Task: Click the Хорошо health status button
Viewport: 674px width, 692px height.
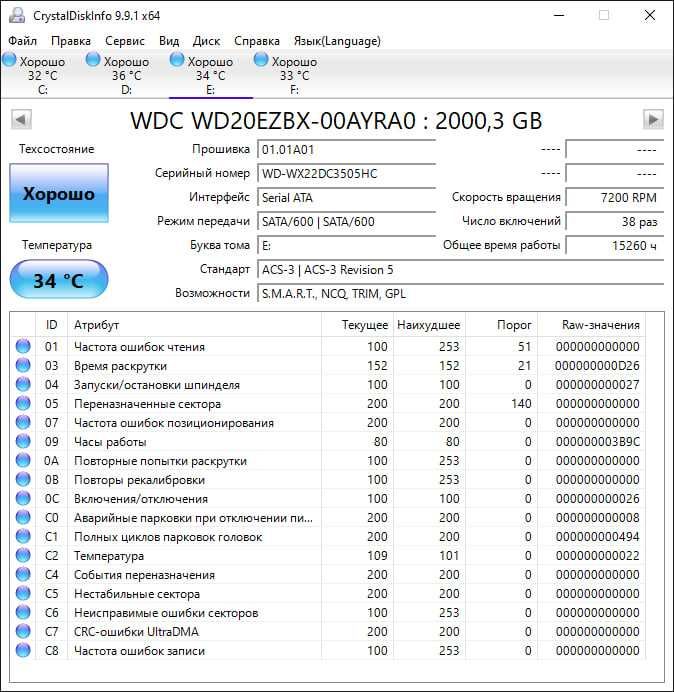Action: click(x=59, y=193)
